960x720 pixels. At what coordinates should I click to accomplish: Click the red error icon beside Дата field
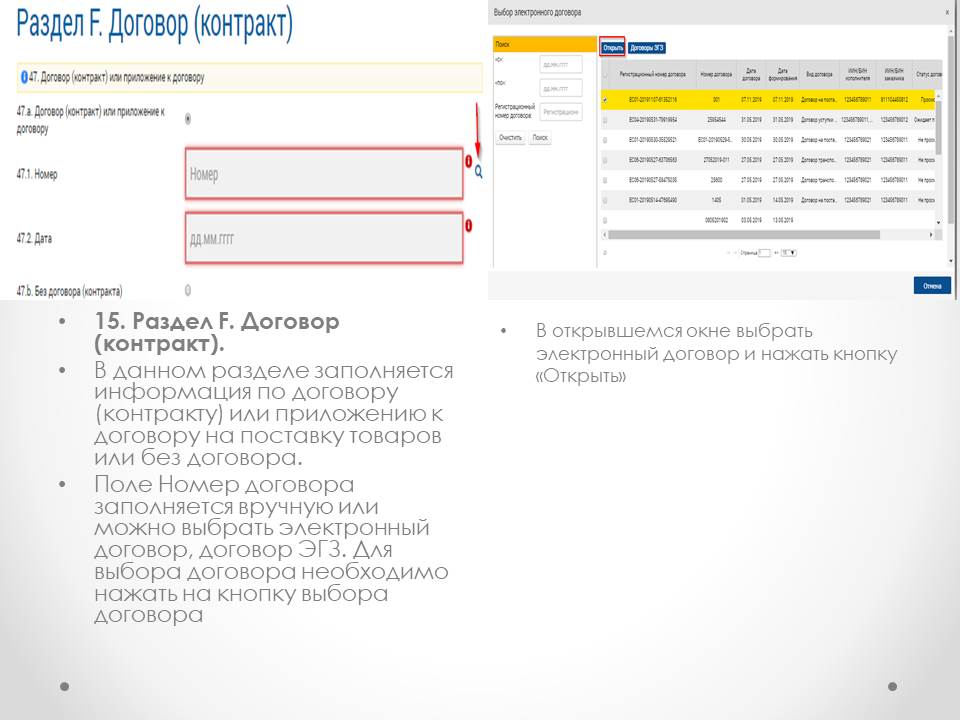click(x=467, y=226)
